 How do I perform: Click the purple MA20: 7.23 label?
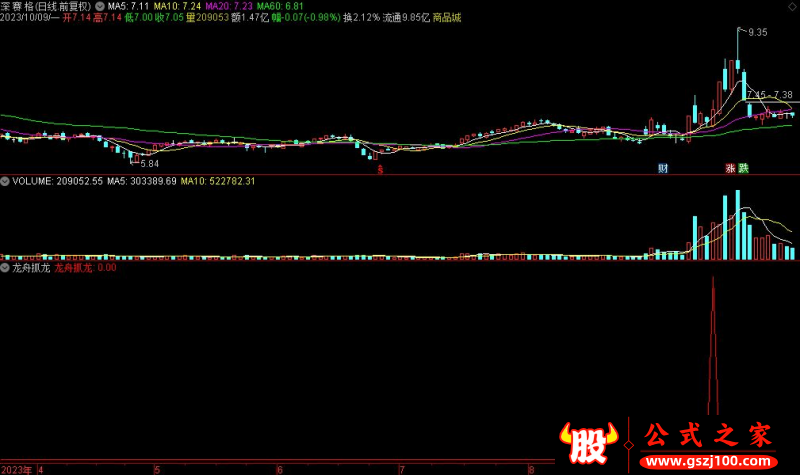point(229,7)
